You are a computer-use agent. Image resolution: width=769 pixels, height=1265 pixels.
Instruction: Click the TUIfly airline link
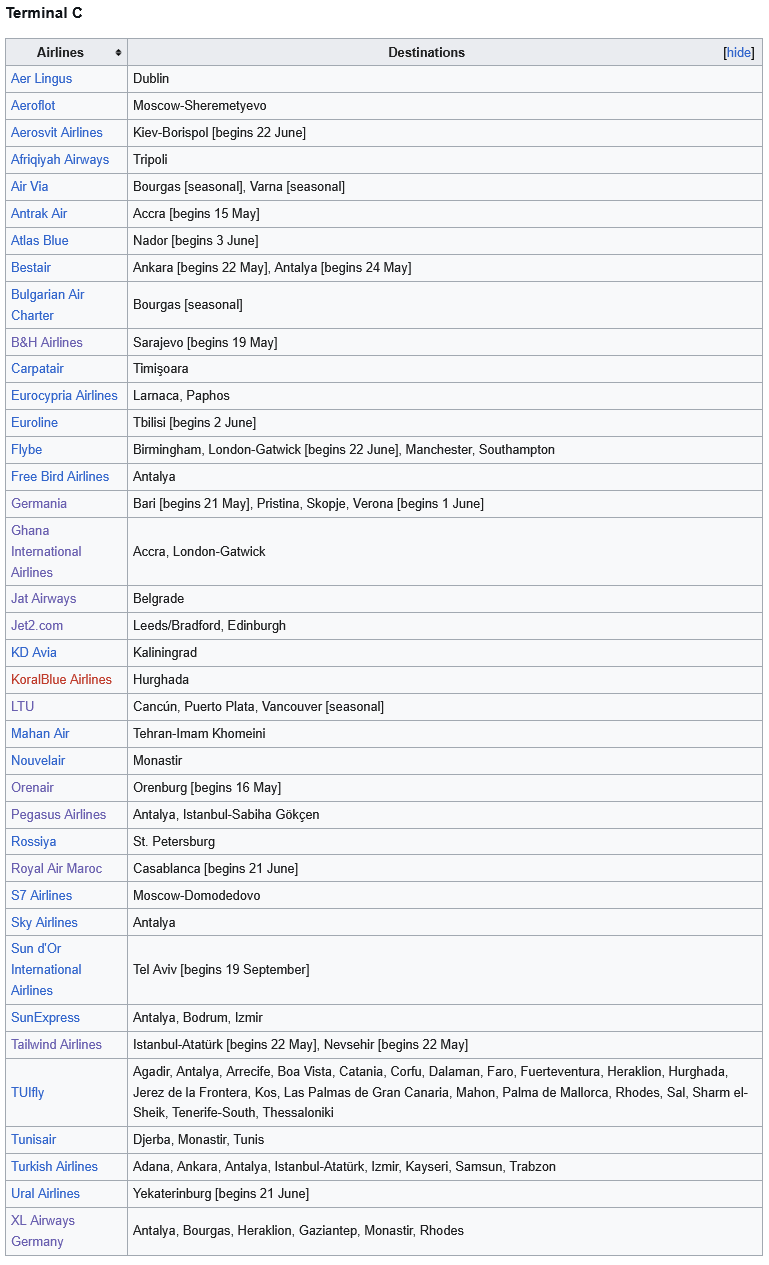point(28,1093)
